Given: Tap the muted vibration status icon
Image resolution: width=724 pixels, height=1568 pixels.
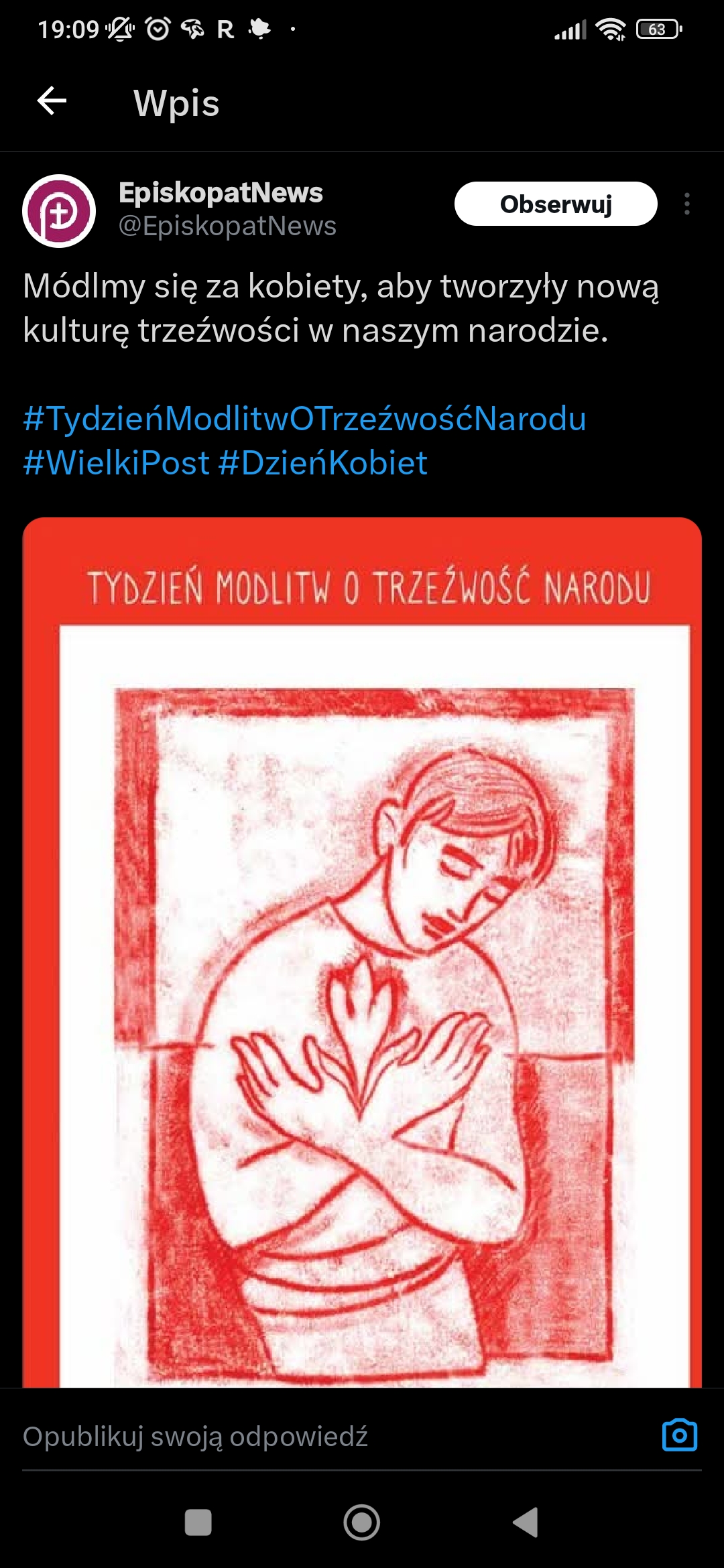Looking at the screenshot, I should 121,29.
